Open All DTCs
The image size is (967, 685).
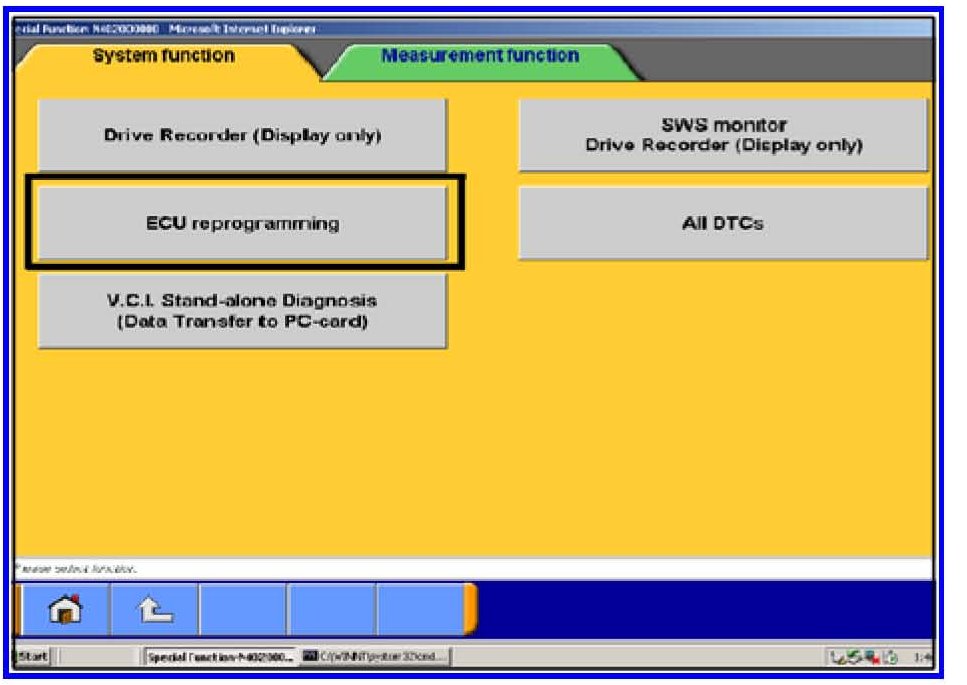pos(723,223)
